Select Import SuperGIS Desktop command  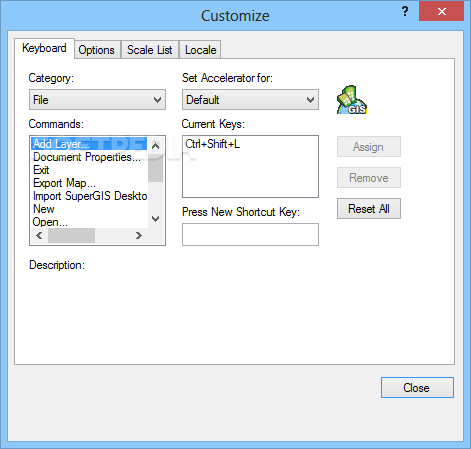click(x=89, y=196)
